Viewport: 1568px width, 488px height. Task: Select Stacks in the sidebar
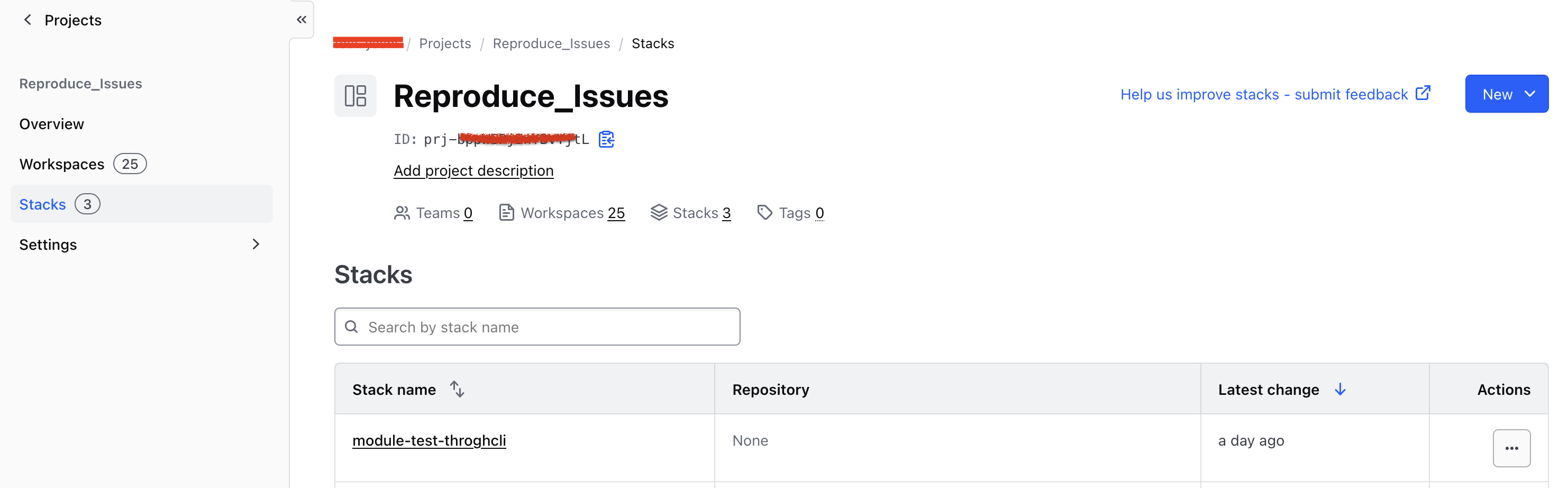point(43,205)
